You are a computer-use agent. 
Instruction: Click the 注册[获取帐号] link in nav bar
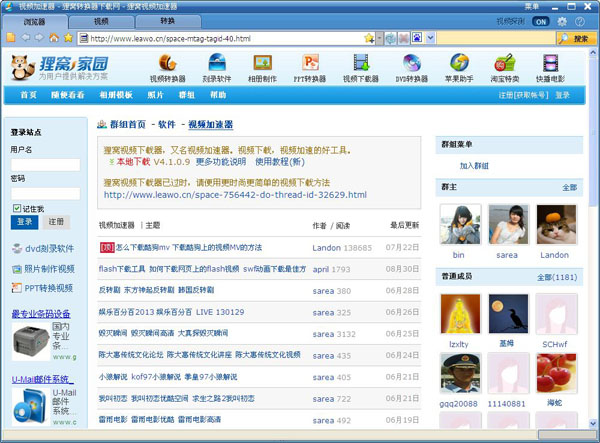click(523, 95)
